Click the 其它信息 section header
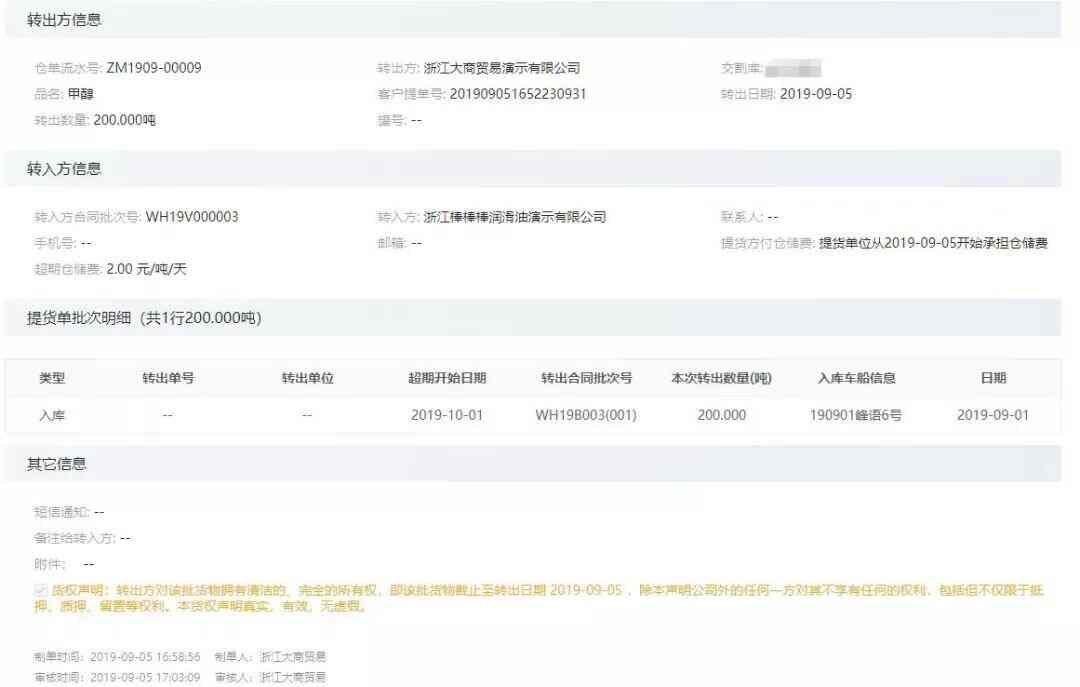The height and width of the screenshot is (687, 1080). tap(57, 464)
